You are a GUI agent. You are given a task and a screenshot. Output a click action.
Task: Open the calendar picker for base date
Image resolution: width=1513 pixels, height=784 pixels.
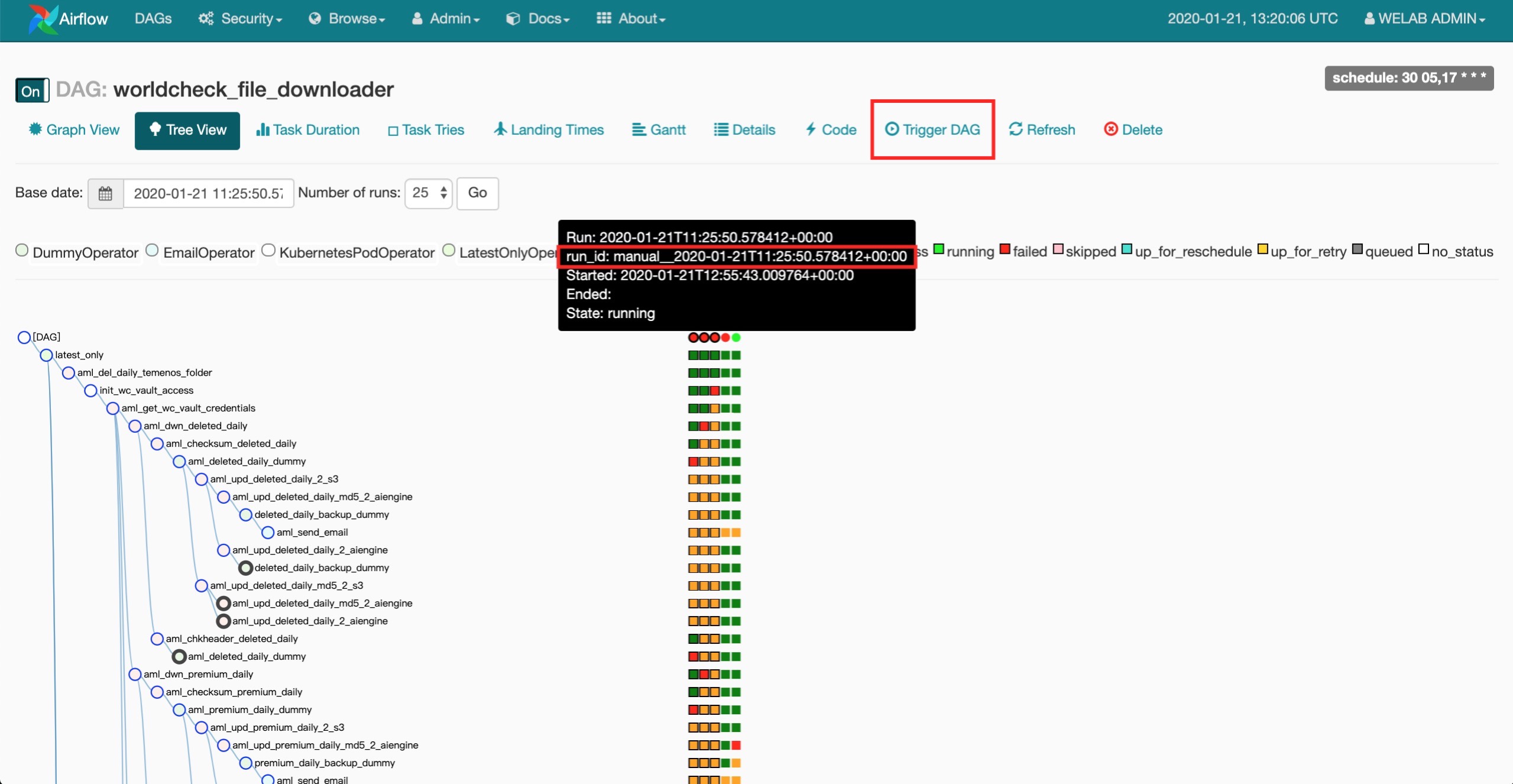pos(105,193)
